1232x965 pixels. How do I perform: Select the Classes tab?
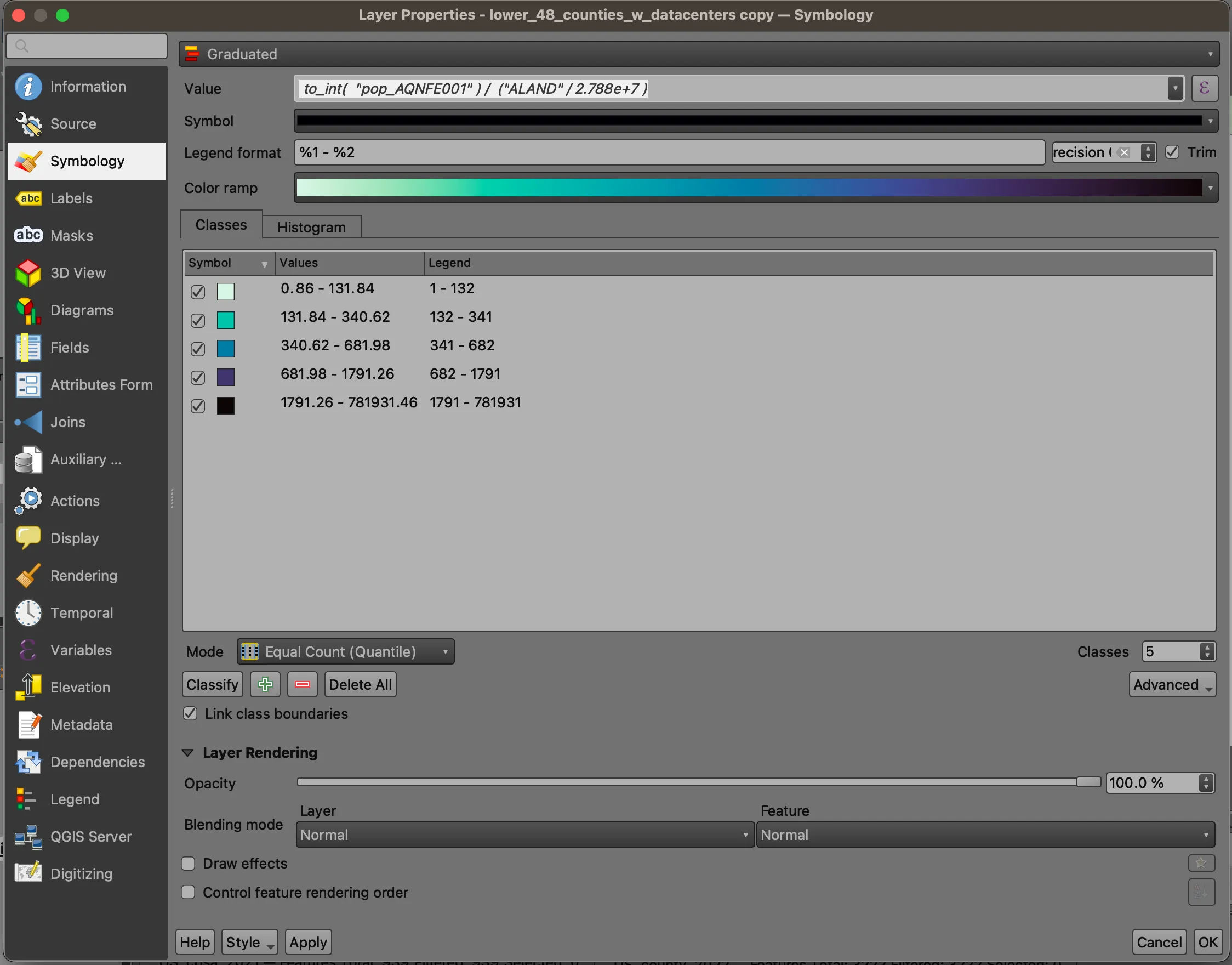[x=221, y=225]
